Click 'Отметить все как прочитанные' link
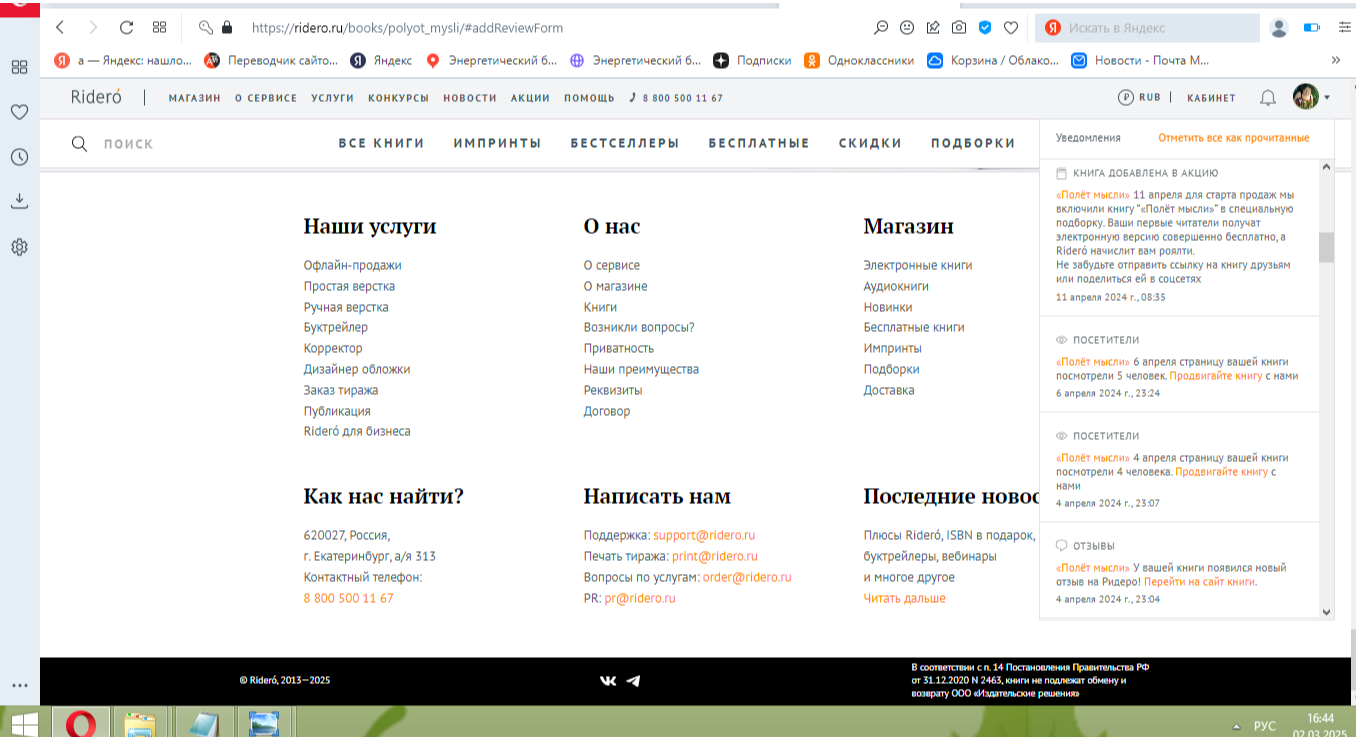Image resolution: width=1356 pixels, height=737 pixels. pos(1233,138)
